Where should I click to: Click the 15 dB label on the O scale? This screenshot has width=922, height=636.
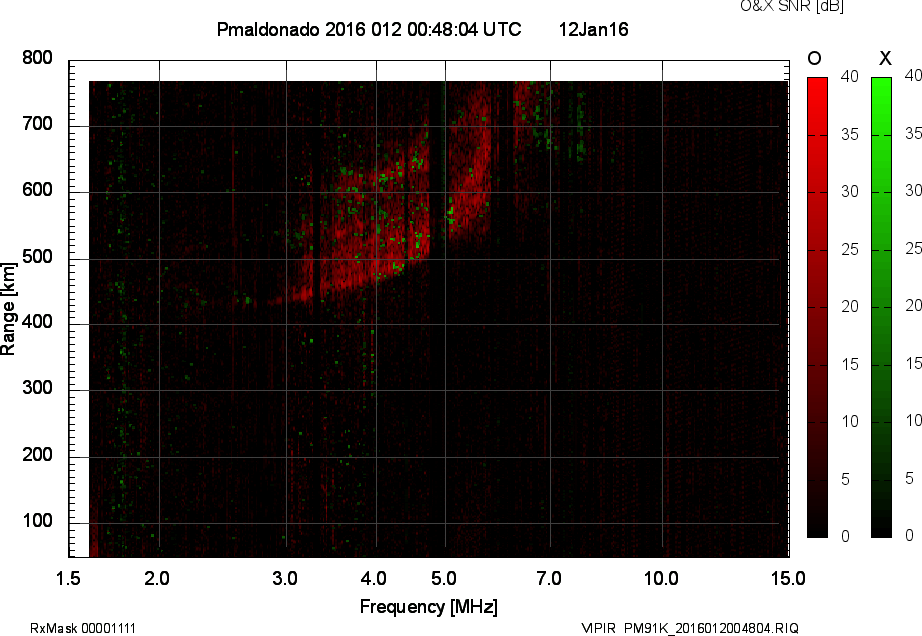pos(850,364)
